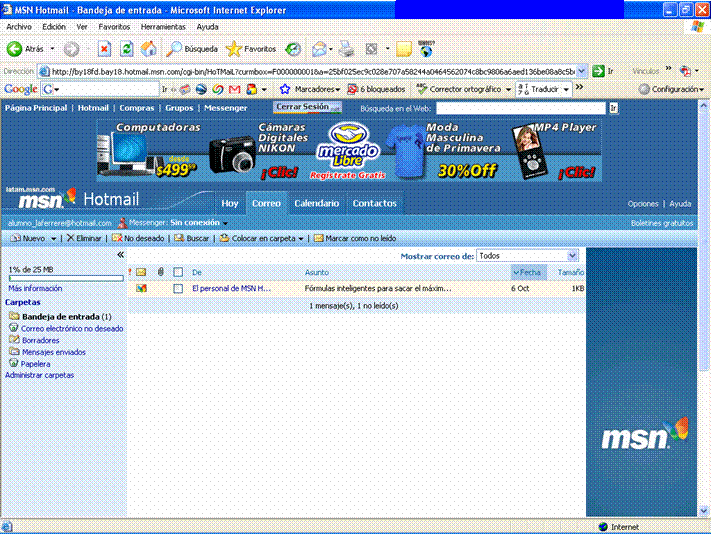
Task: Click the Print icon in toolbar
Action: click(346, 48)
